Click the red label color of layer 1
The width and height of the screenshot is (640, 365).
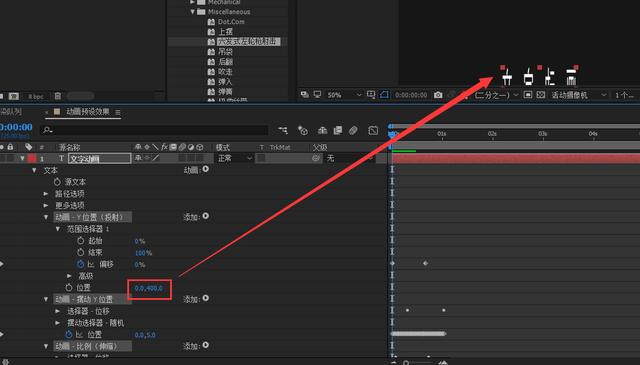(32, 158)
